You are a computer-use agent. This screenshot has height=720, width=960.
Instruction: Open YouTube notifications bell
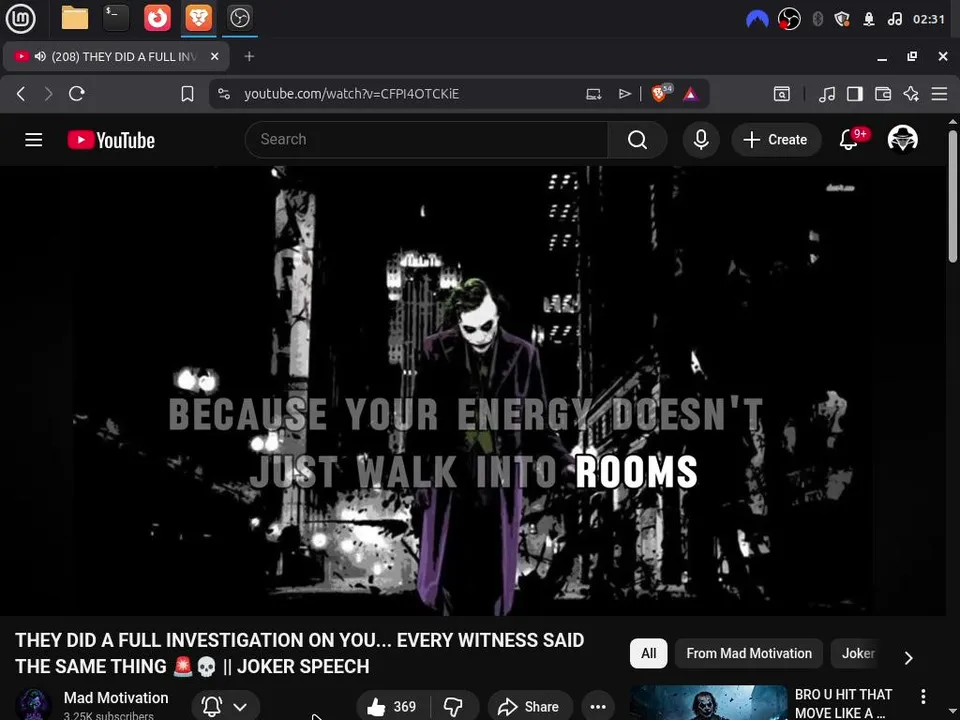click(849, 140)
